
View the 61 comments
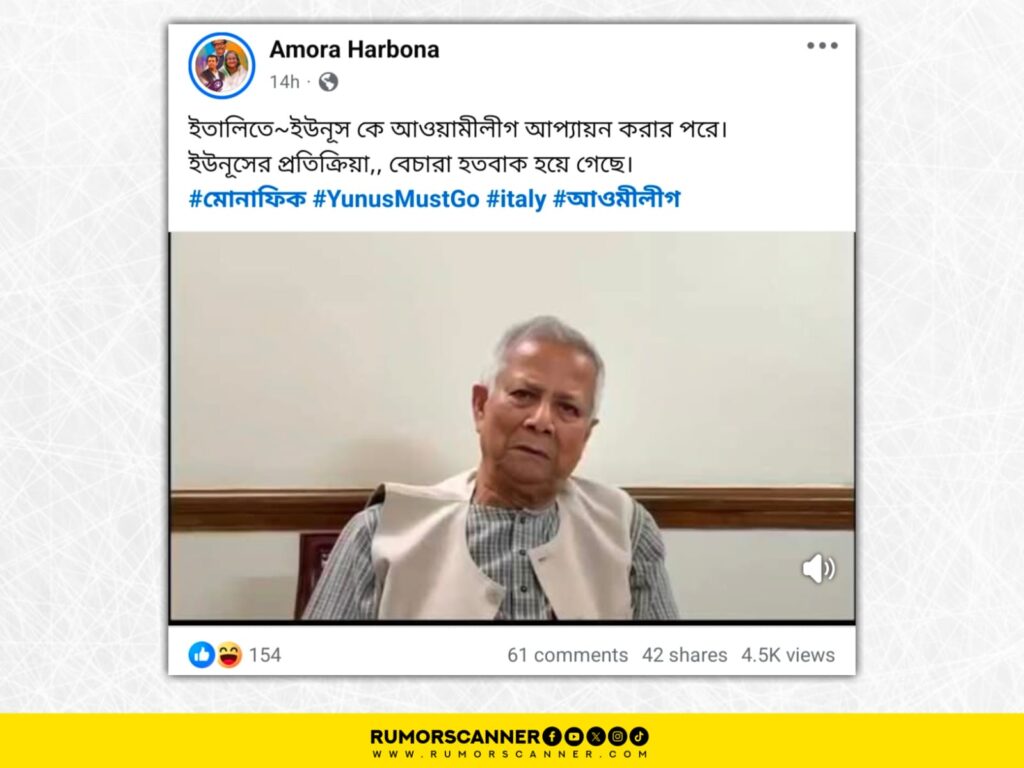[x=568, y=655]
